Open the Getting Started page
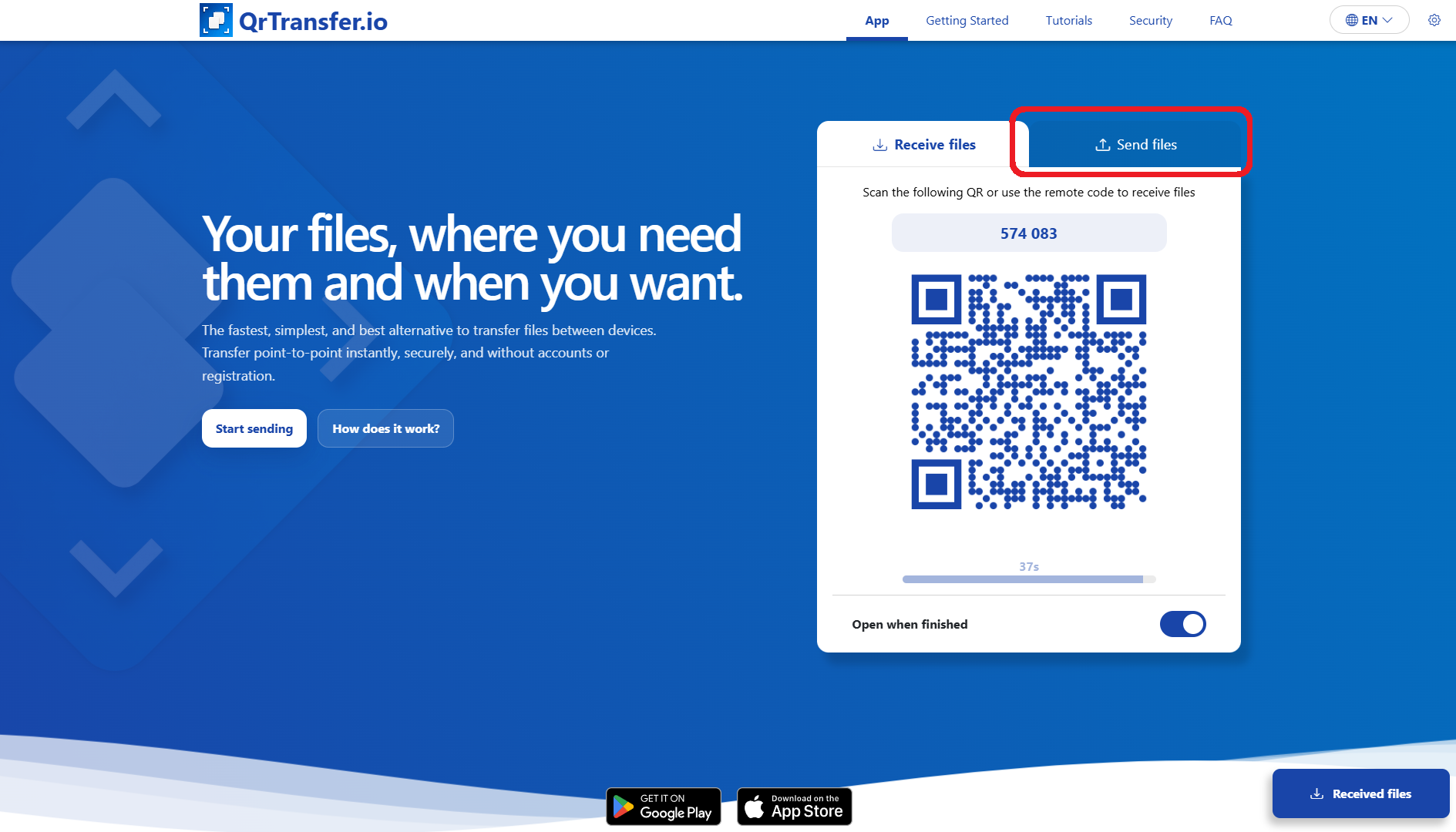The height and width of the screenshot is (832, 1456). pos(967,20)
